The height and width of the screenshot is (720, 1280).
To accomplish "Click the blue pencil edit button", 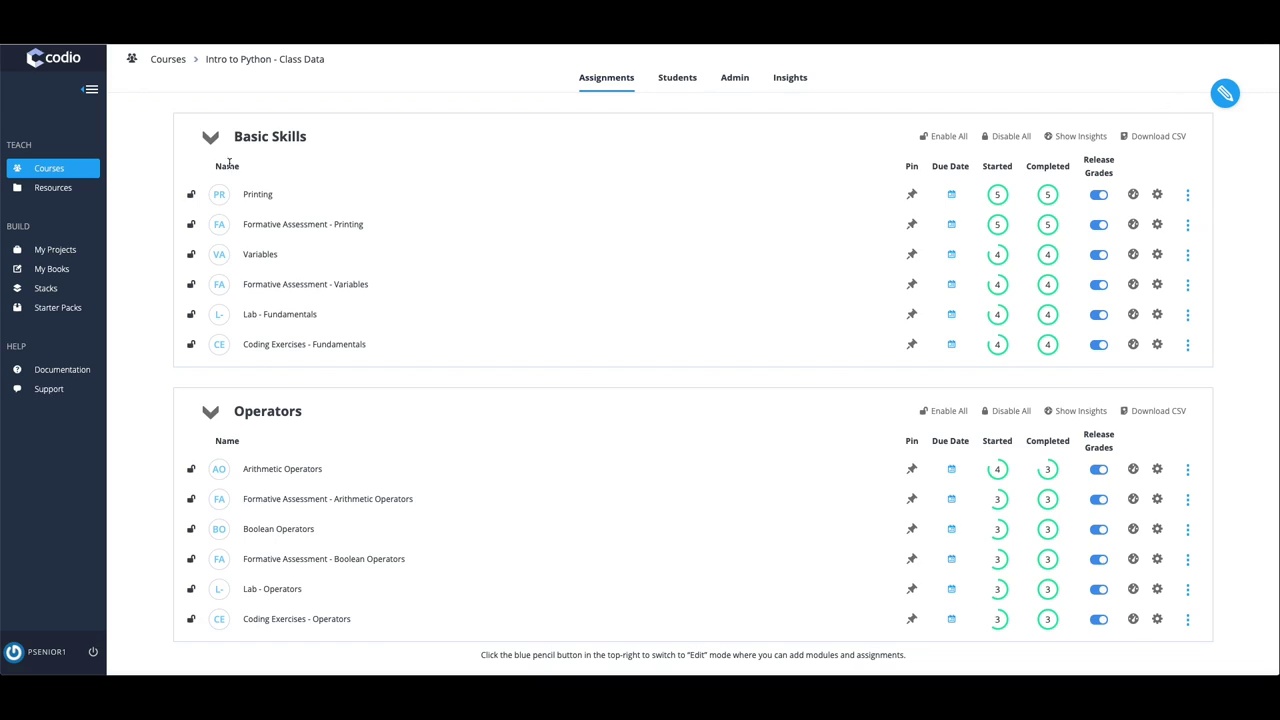I will tap(1224, 93).
